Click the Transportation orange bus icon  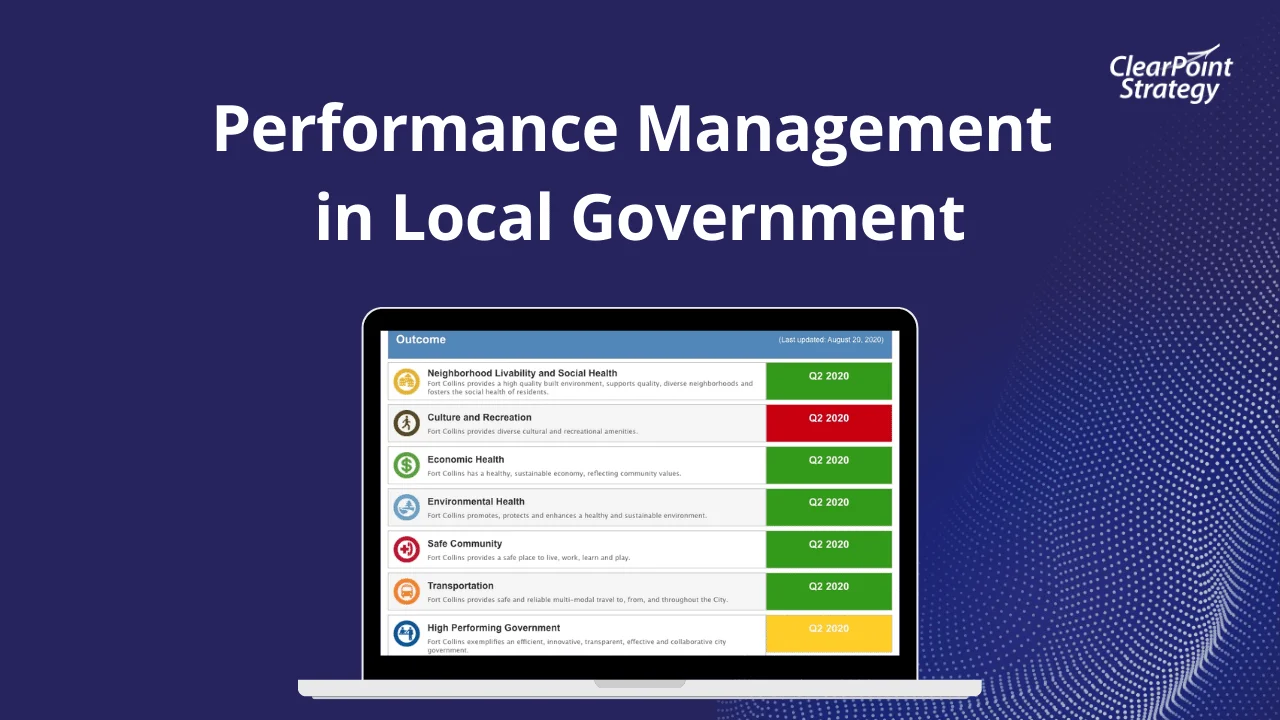tap(406, 591)
